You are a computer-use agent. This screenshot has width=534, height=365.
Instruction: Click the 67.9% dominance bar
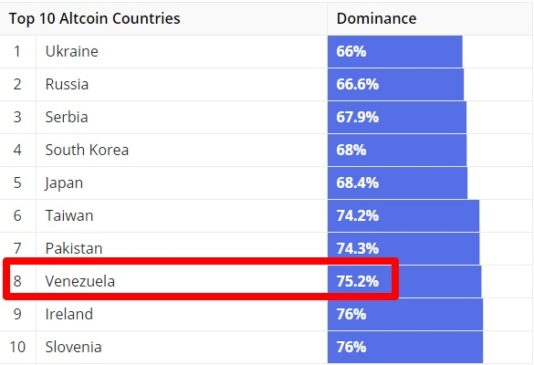point(397,117)
